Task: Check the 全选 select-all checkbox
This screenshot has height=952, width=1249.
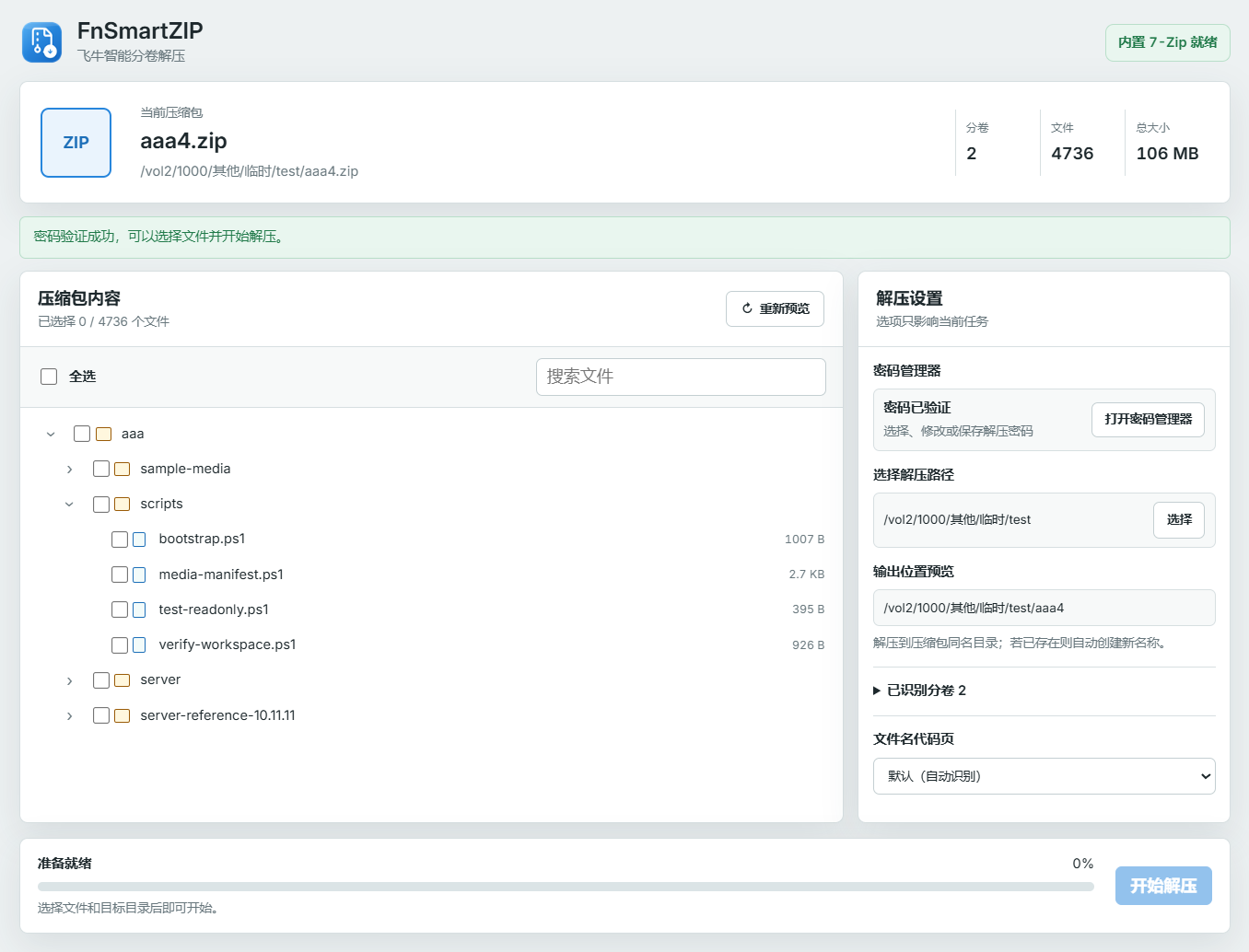Action: coord(49,377)
